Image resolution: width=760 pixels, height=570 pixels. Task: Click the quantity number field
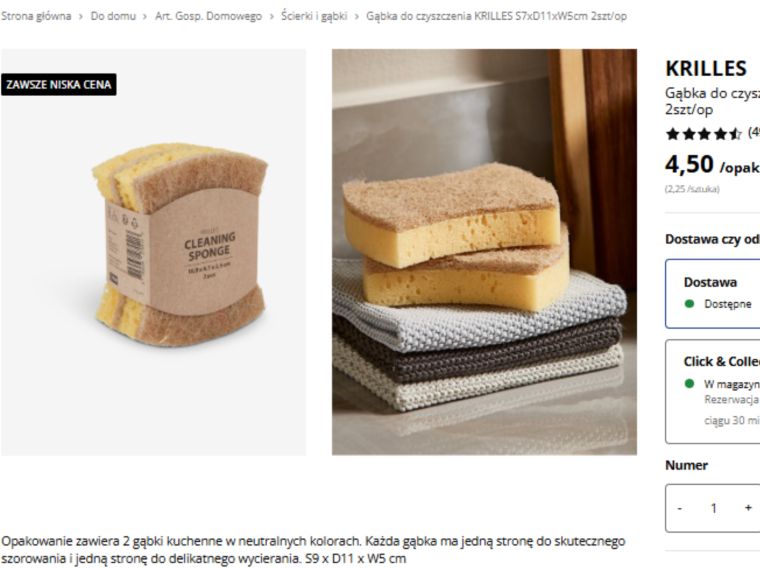[x=713, y=508]
